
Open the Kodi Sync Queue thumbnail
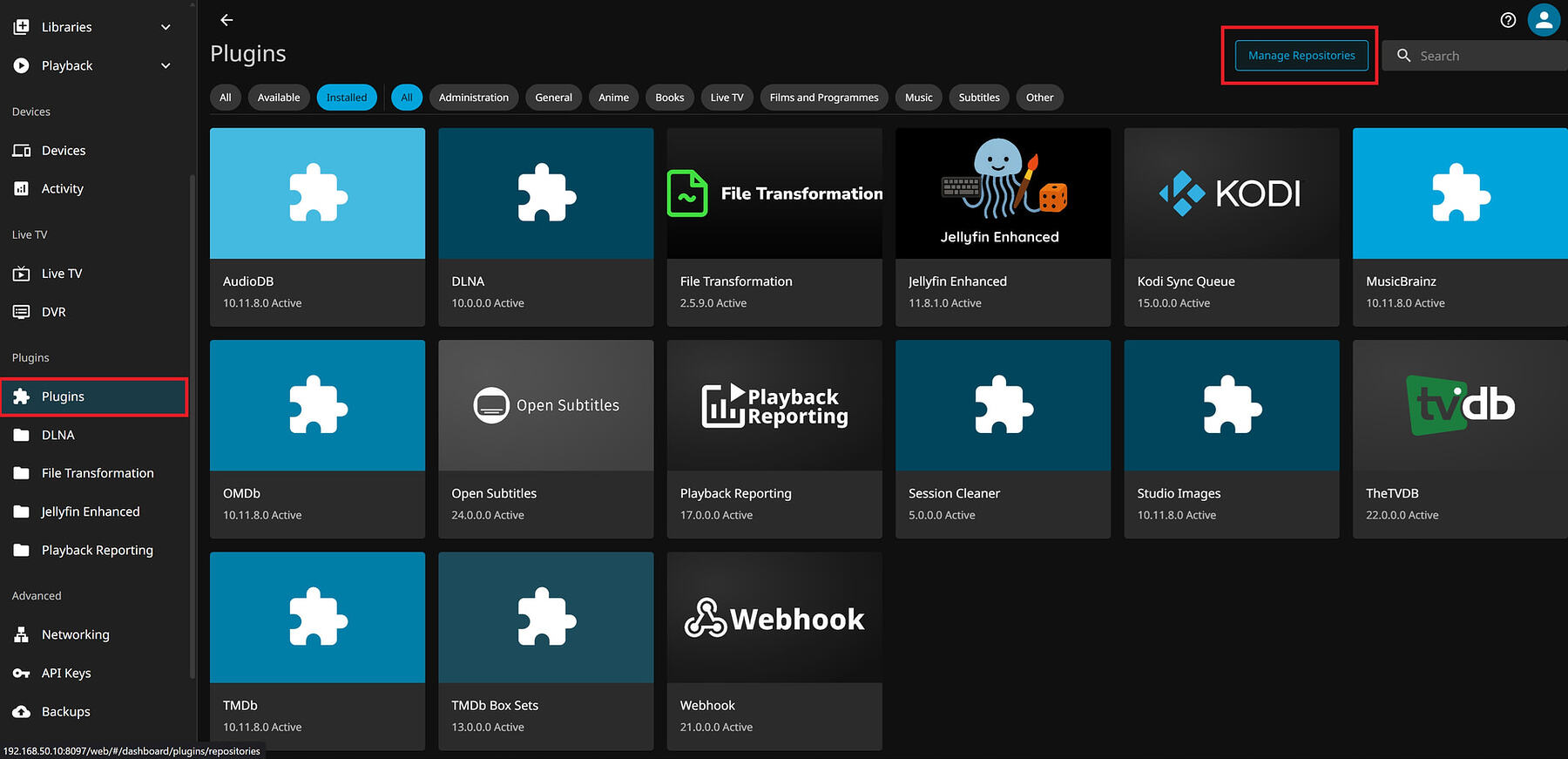pyautogui.click(x=1232, y=193)
